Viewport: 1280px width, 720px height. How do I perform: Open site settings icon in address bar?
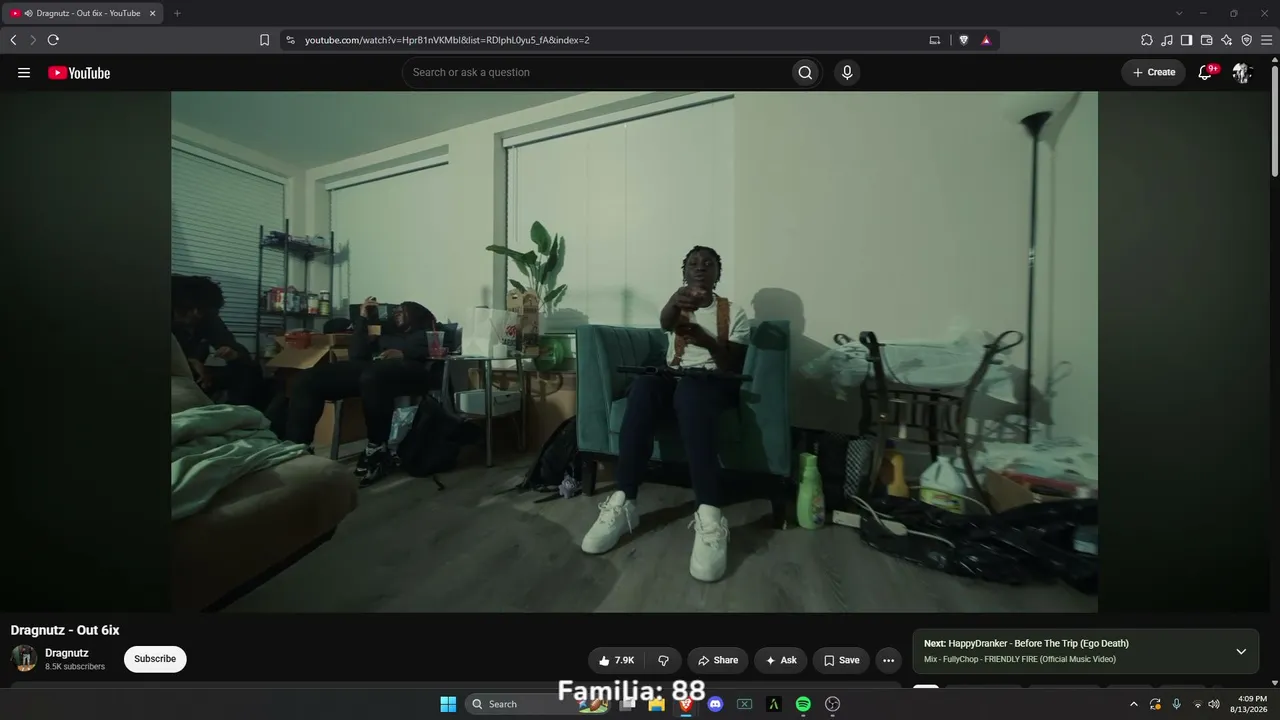point(290,40)
